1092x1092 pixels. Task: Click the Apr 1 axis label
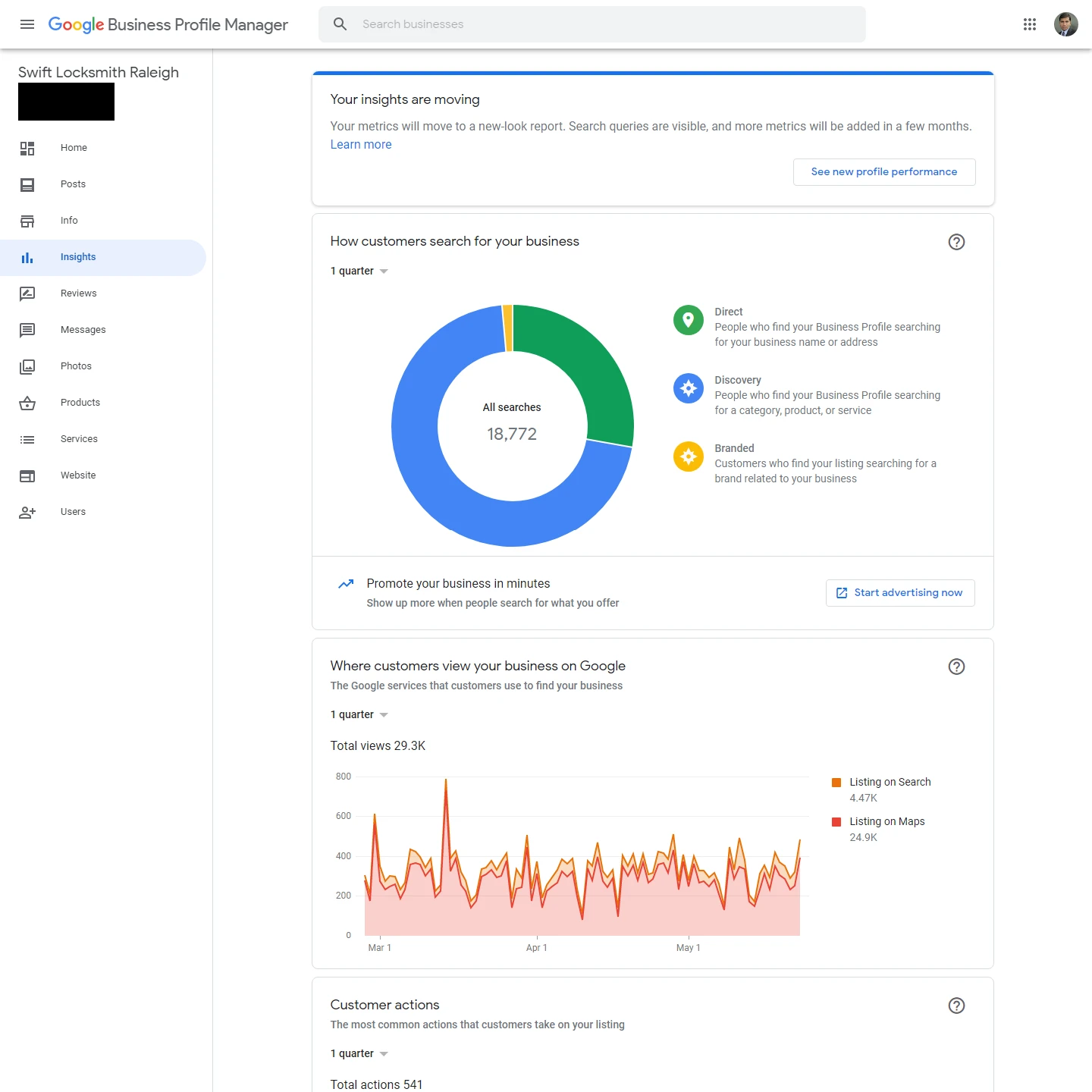536,948
